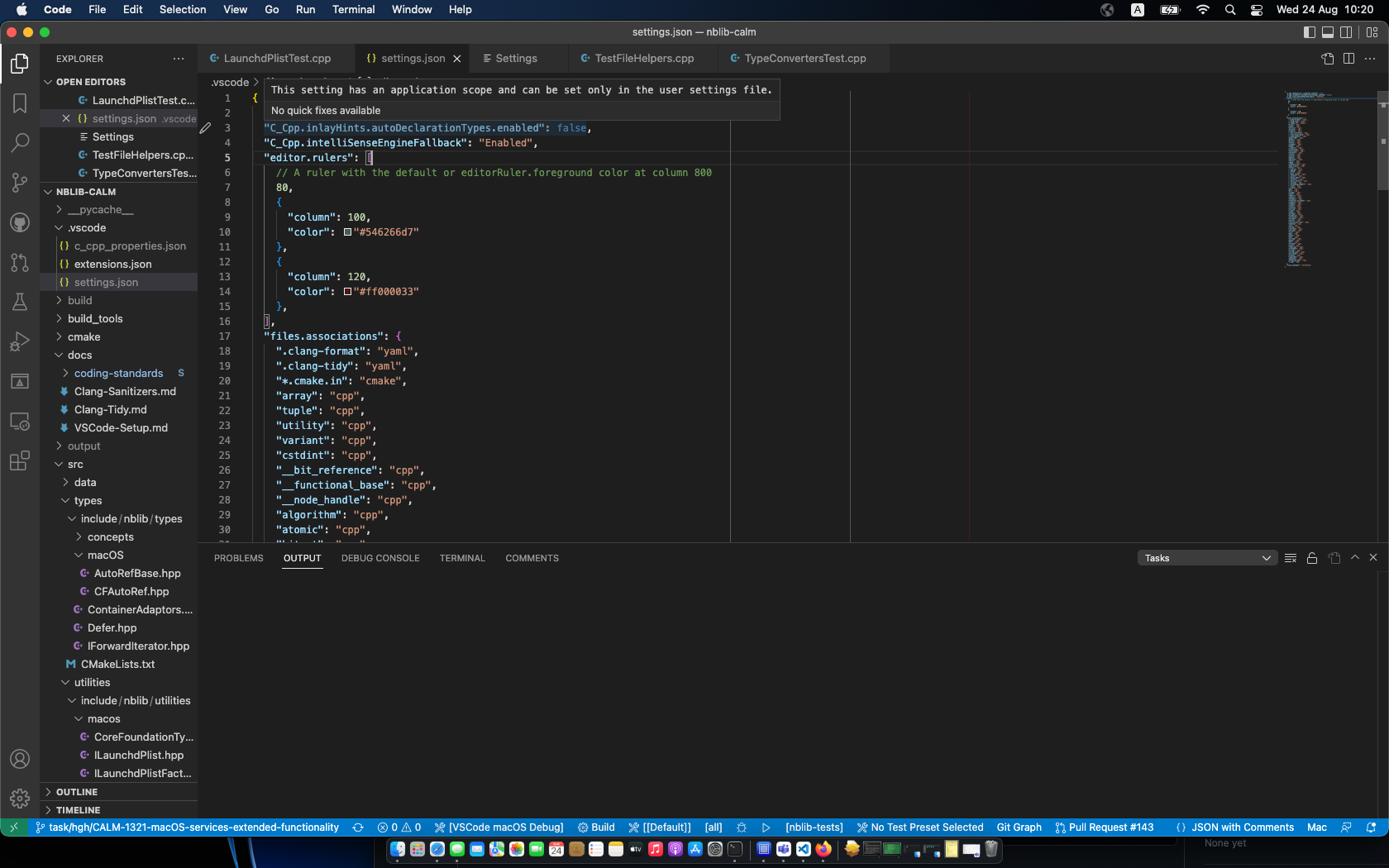
Task: Open the GitHub Pull Requests view
Action: click(x=20, y=263)
